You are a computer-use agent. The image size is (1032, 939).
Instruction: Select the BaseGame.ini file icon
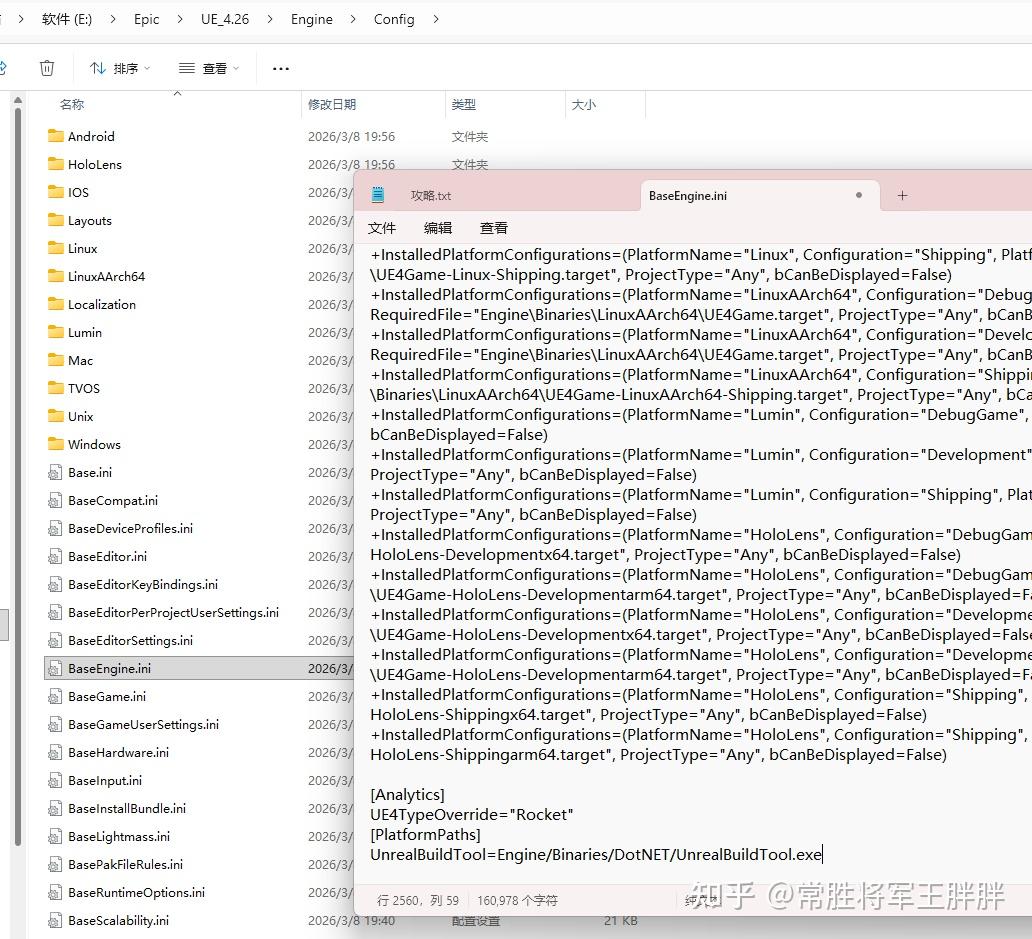(x=55, y=697)
